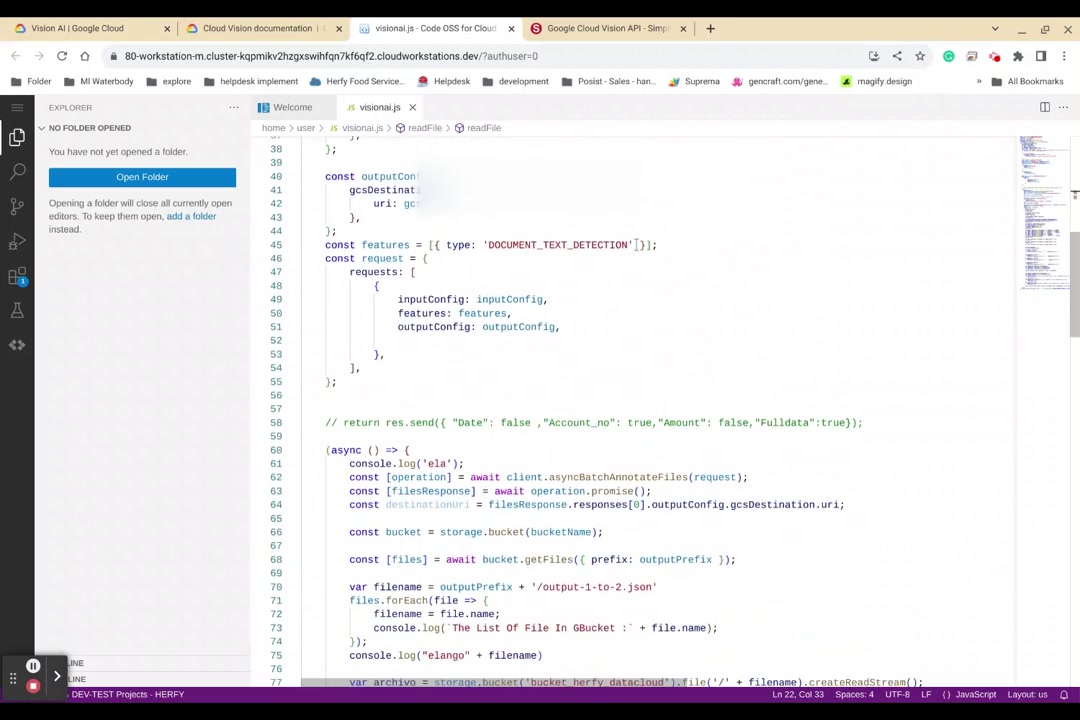Open the Search view in activity bar
The image size is (1080, 720).
[17, 172]
